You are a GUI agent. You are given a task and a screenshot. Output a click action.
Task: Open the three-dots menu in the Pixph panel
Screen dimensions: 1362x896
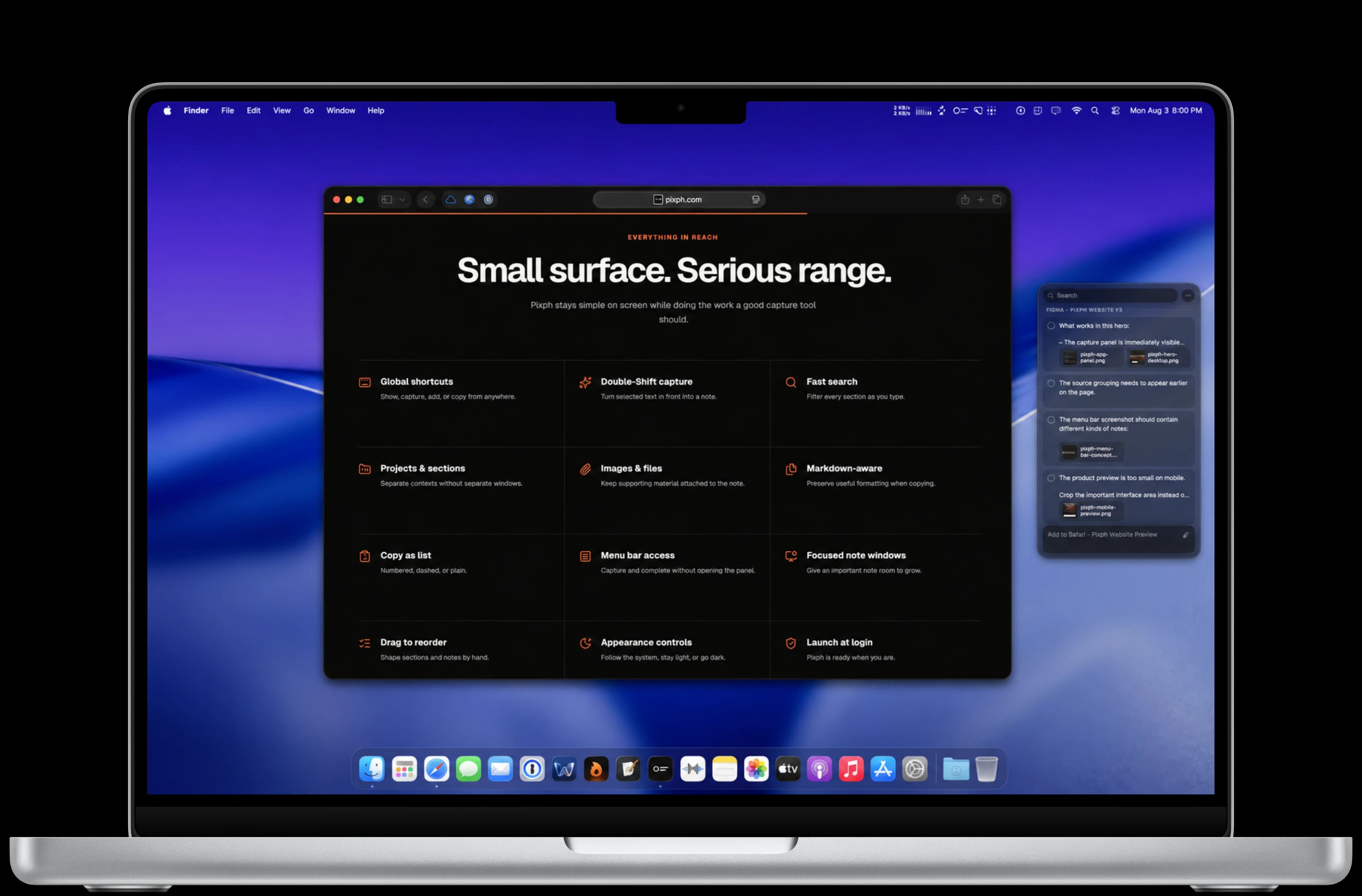(1188, 295)
